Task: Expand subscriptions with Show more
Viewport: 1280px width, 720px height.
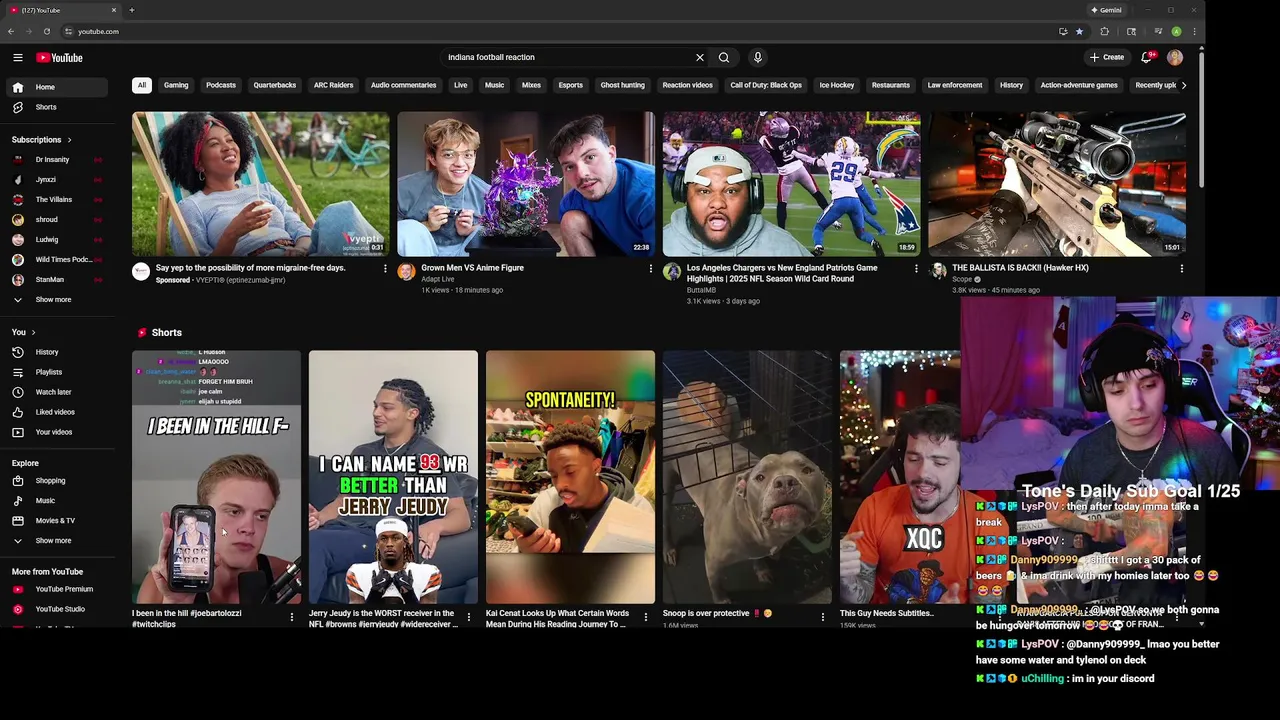Action: (55, 300)
